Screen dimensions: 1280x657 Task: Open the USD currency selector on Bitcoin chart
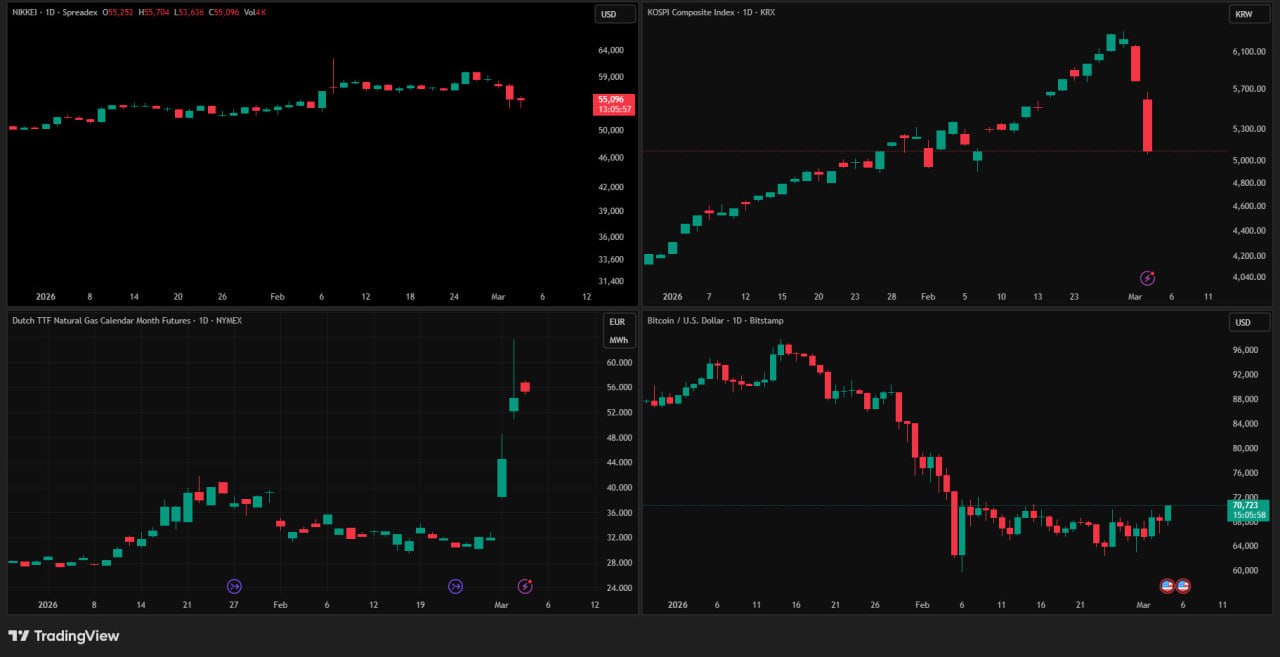pyautogui.click(x=1243, y=322)
